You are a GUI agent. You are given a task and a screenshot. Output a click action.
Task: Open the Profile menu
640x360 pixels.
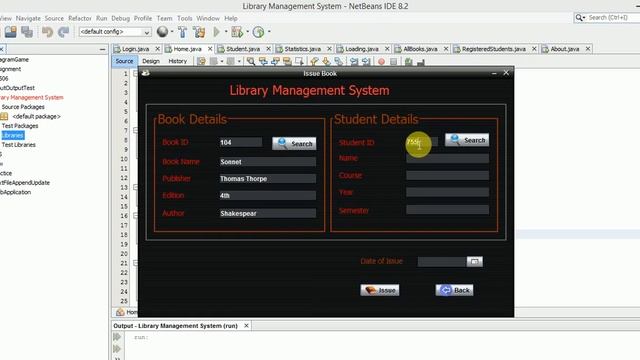143,18
